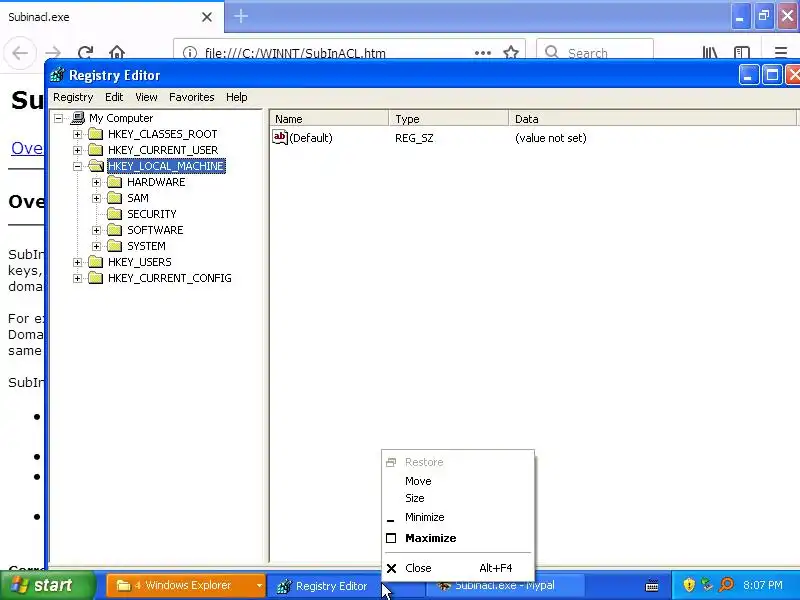Open the Edit menu in Registry Editor
The height and width of the screenshot is (600, 800).
(x=114, y=97)
